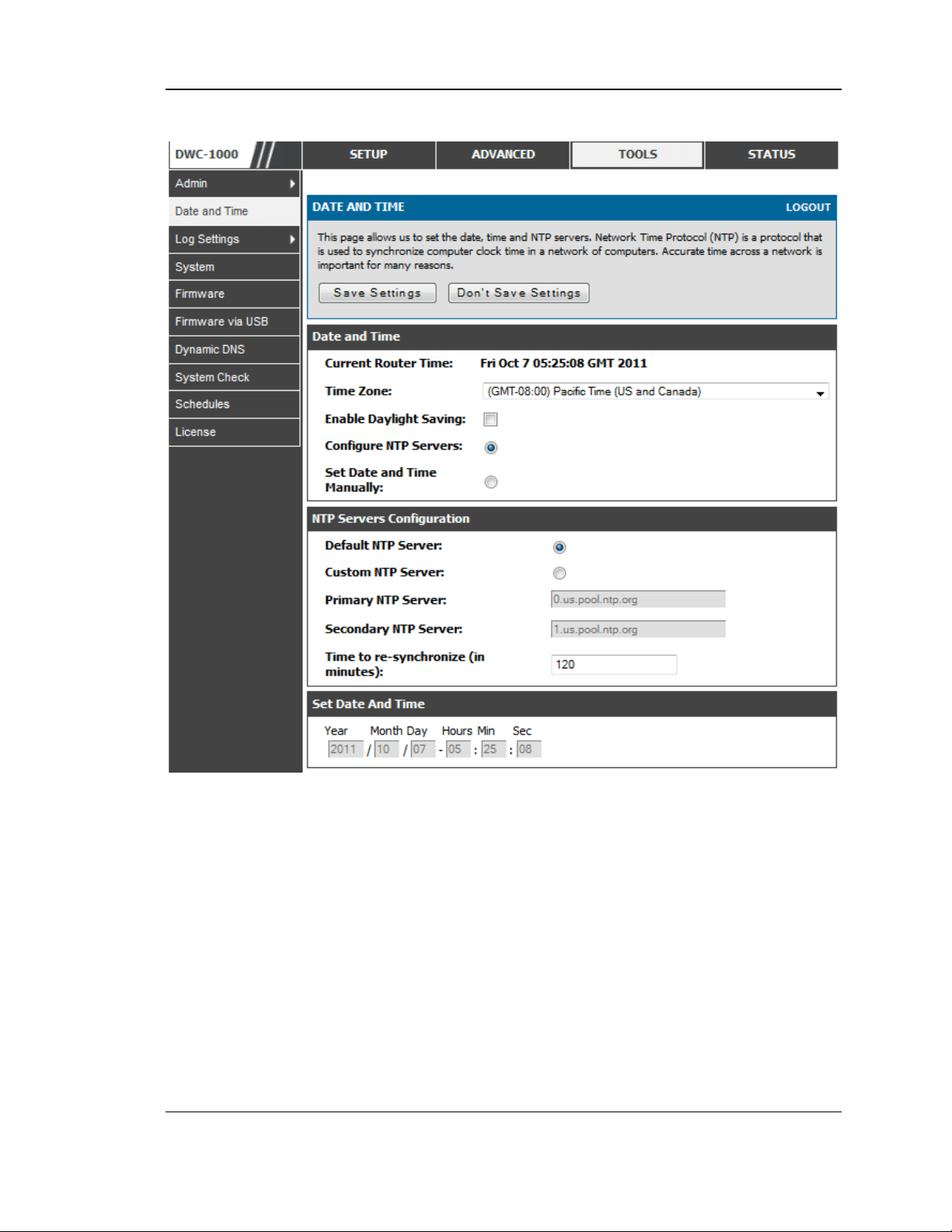
Task: Focus the re-synchronize minutes field
Action: point(614,665)
